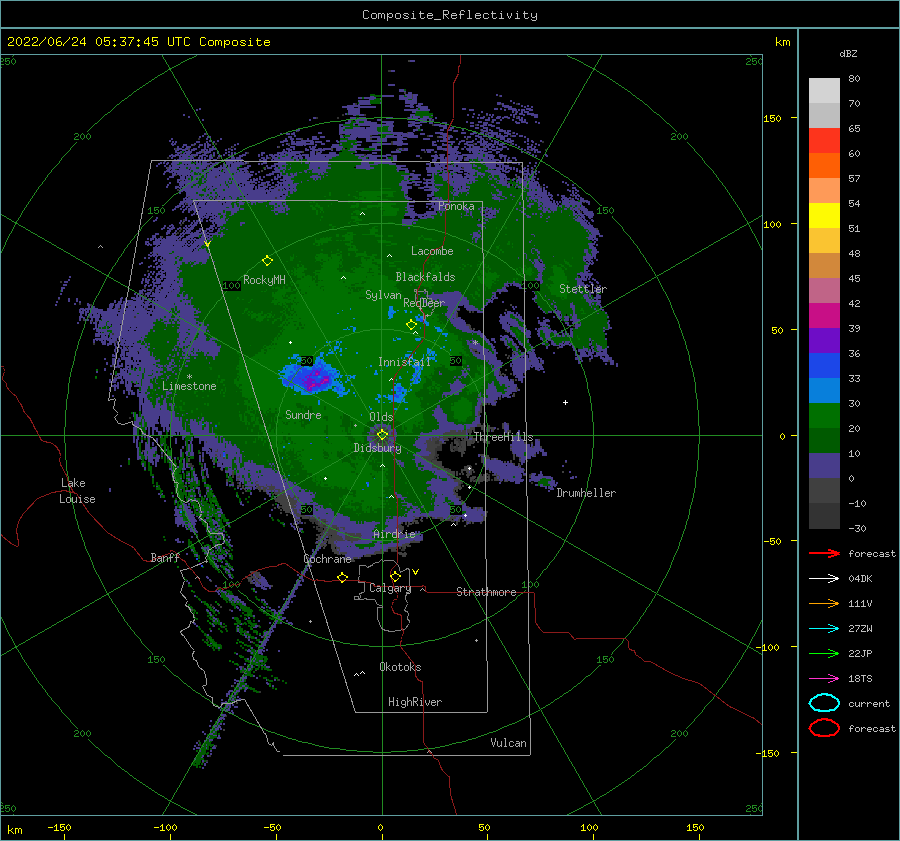
Task: Click the purple storm core north of Sundre
Action: tap(313, 379)
